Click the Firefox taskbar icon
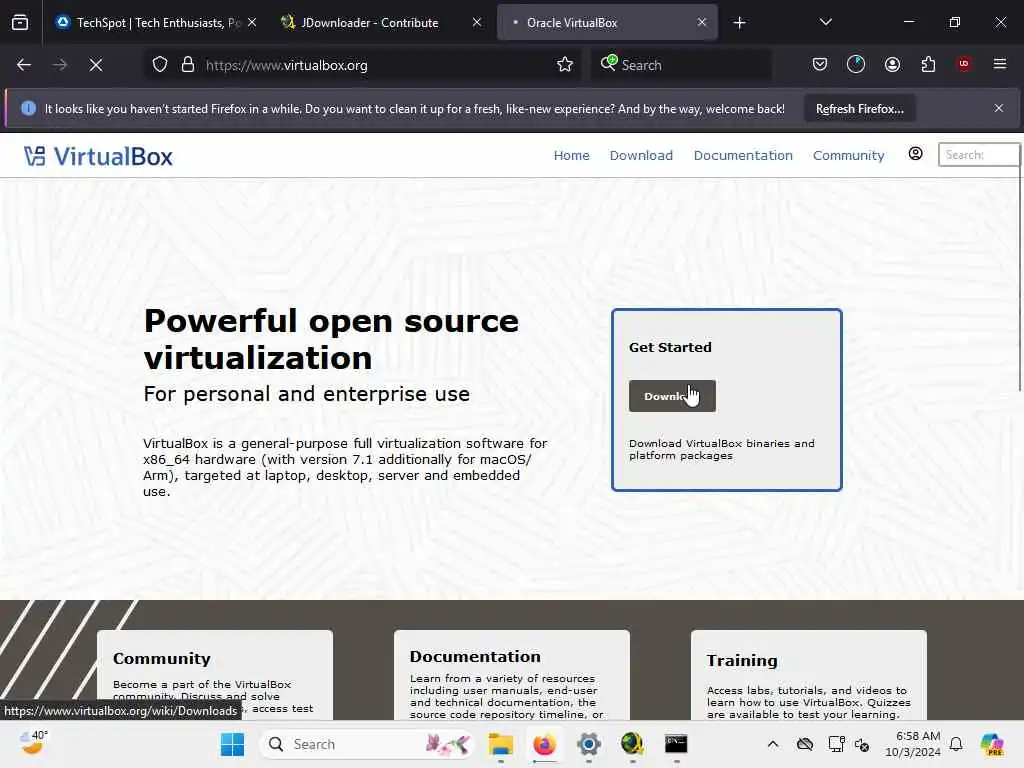The image size is (1024, 768). 544,744
